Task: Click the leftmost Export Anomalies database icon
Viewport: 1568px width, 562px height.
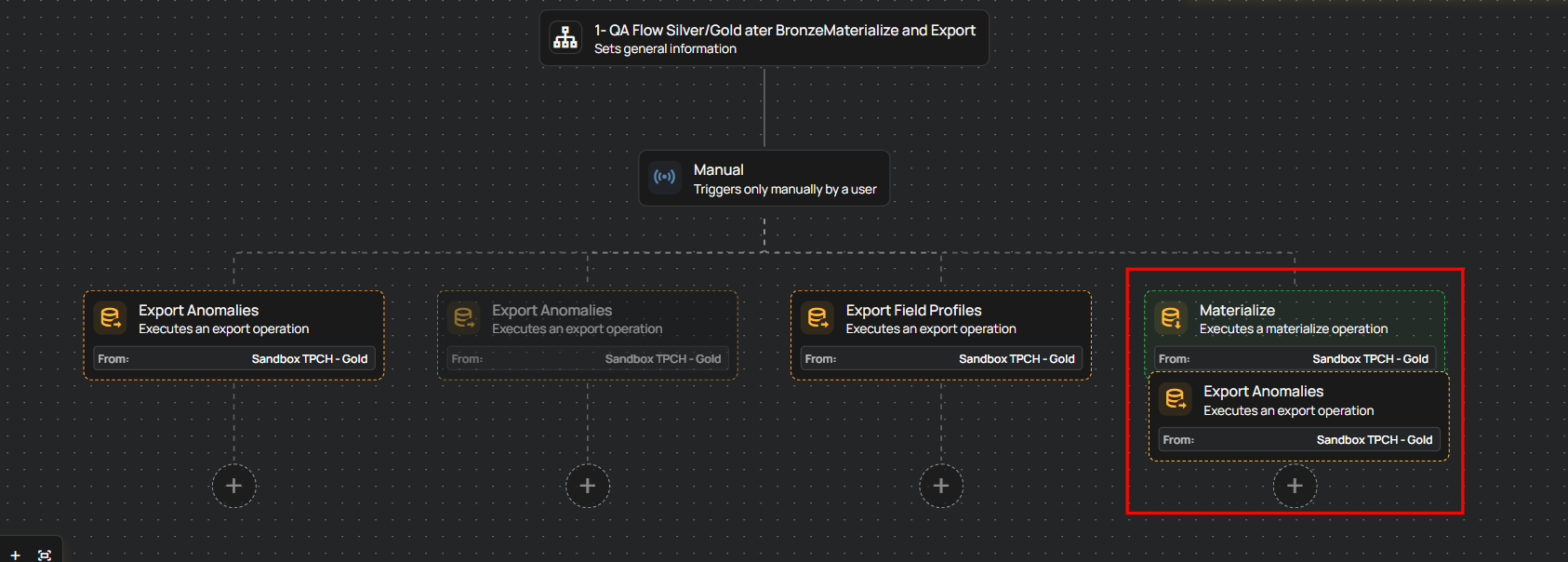Action: point(111,318)
